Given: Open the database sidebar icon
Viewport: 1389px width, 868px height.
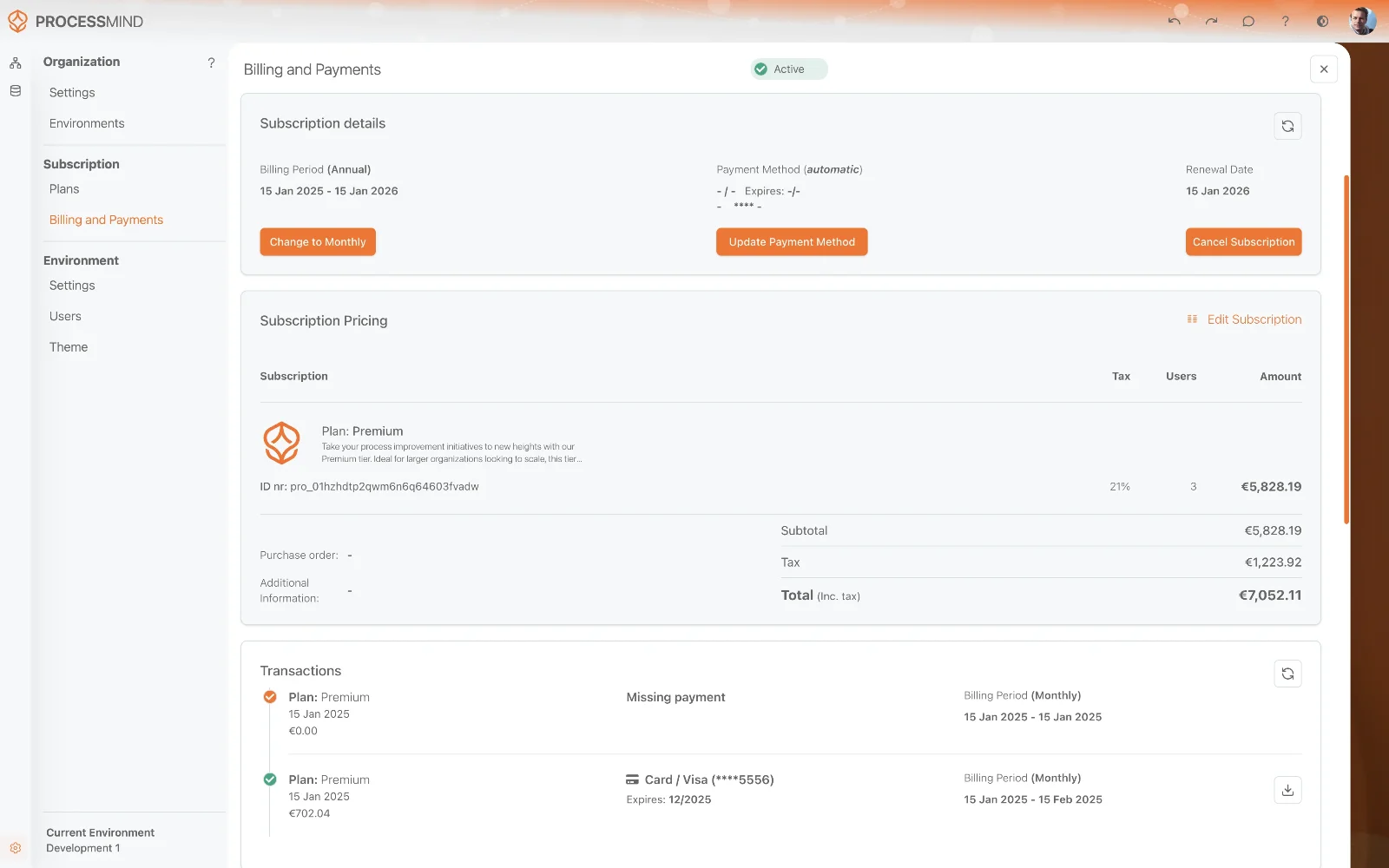Looking at the screenshot, I should [x=16, y=90].
